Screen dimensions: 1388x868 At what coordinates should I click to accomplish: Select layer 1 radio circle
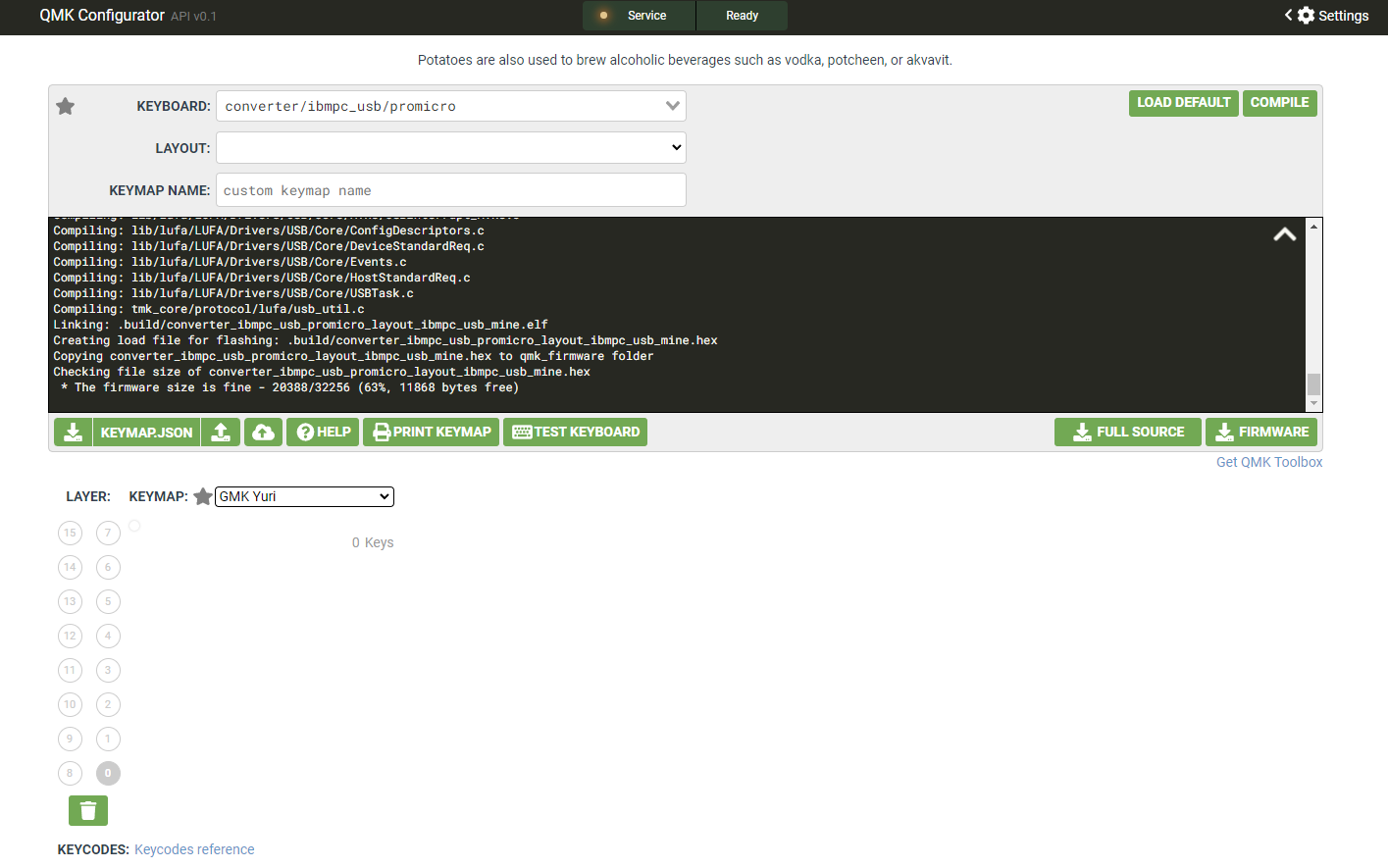click(108, 739)
